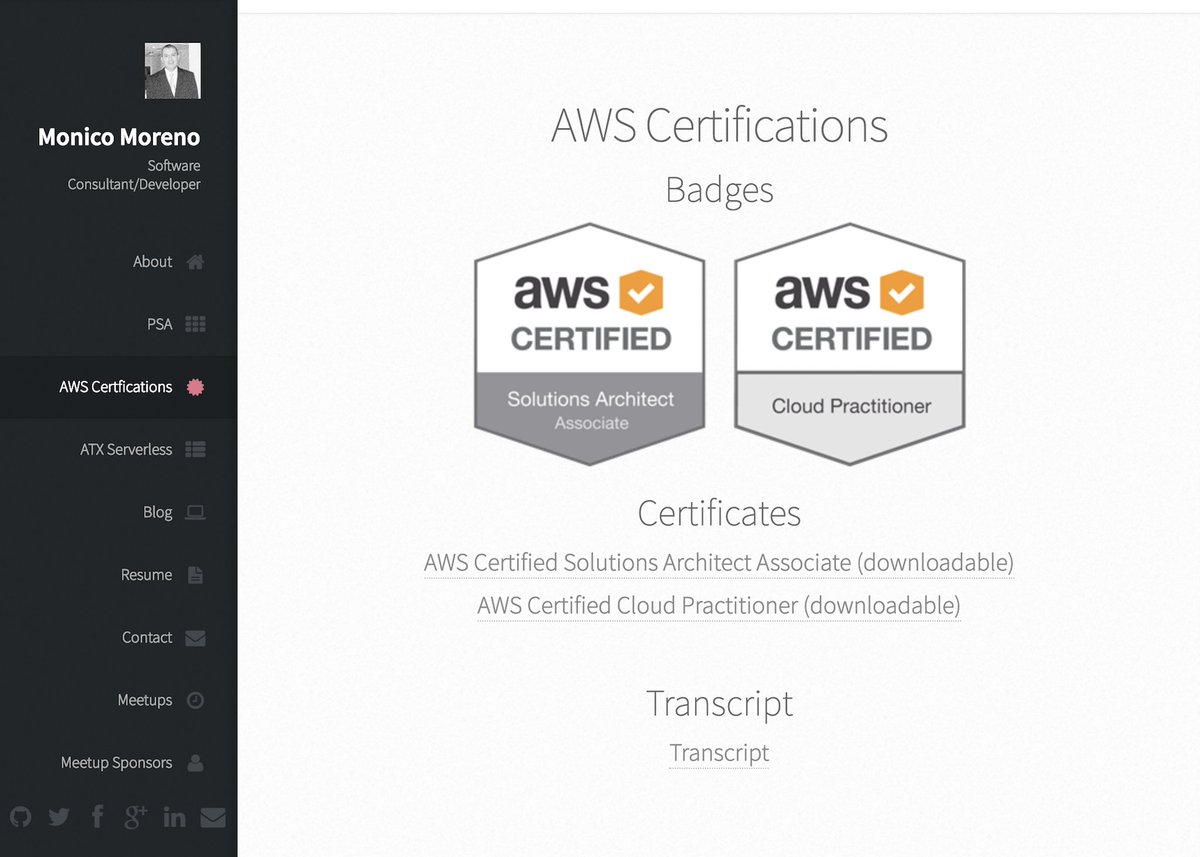The height and width of the screenshot is (857, 1200).
Task: Download AWS Certified Cloud Practitioner certificate
Action: tap(719, 606)
